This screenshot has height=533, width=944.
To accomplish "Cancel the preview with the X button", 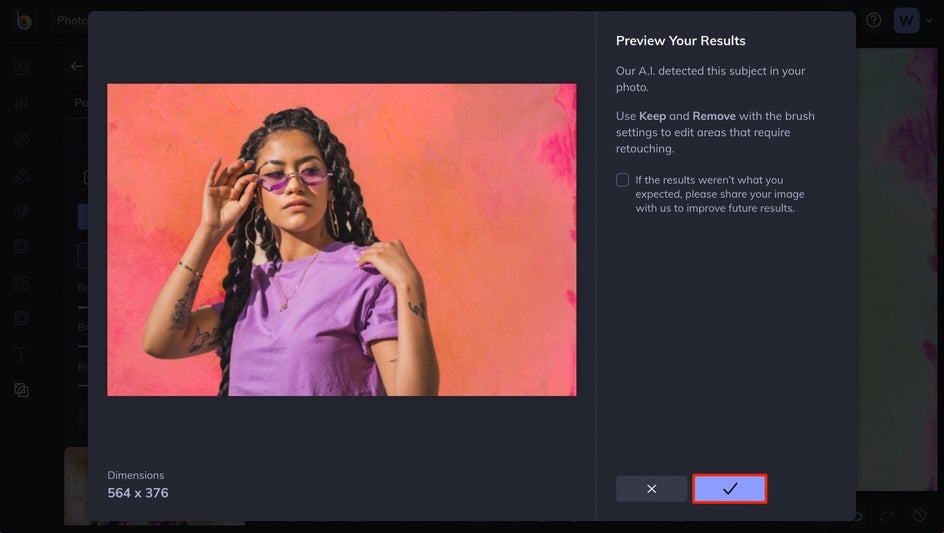I will (651, 488).
